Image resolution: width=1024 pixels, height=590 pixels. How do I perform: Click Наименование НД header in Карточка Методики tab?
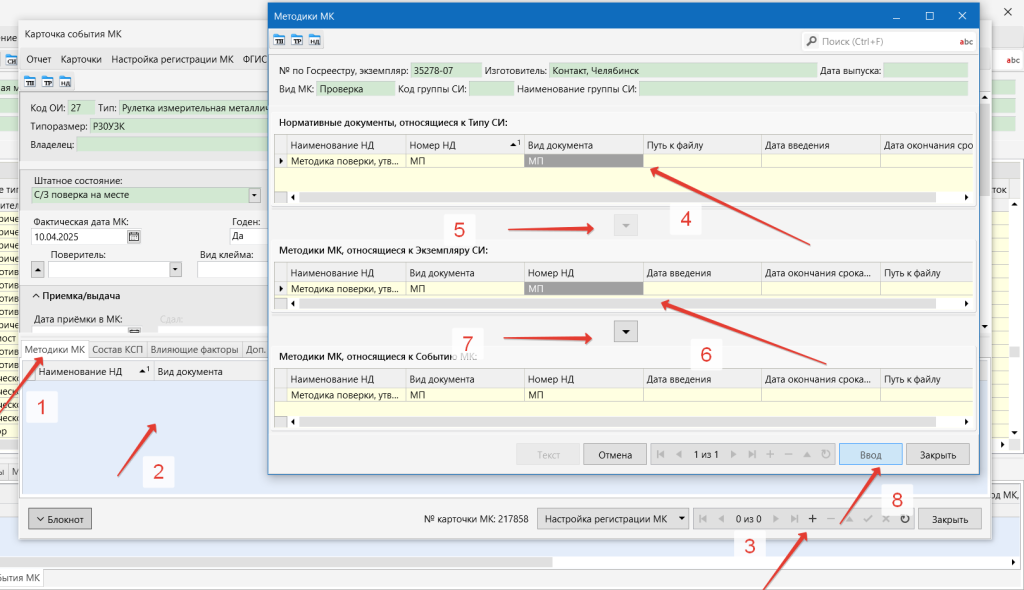93,371
